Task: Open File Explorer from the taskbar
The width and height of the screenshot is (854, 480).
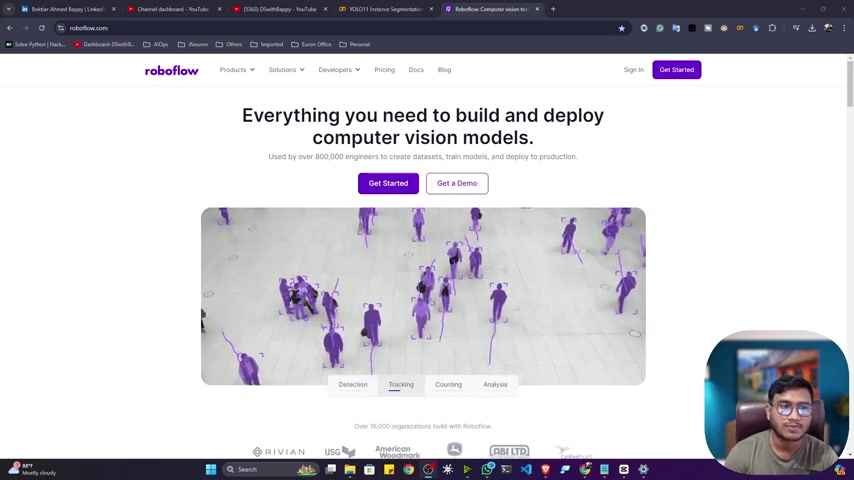Action: click(x=350, y=469)
